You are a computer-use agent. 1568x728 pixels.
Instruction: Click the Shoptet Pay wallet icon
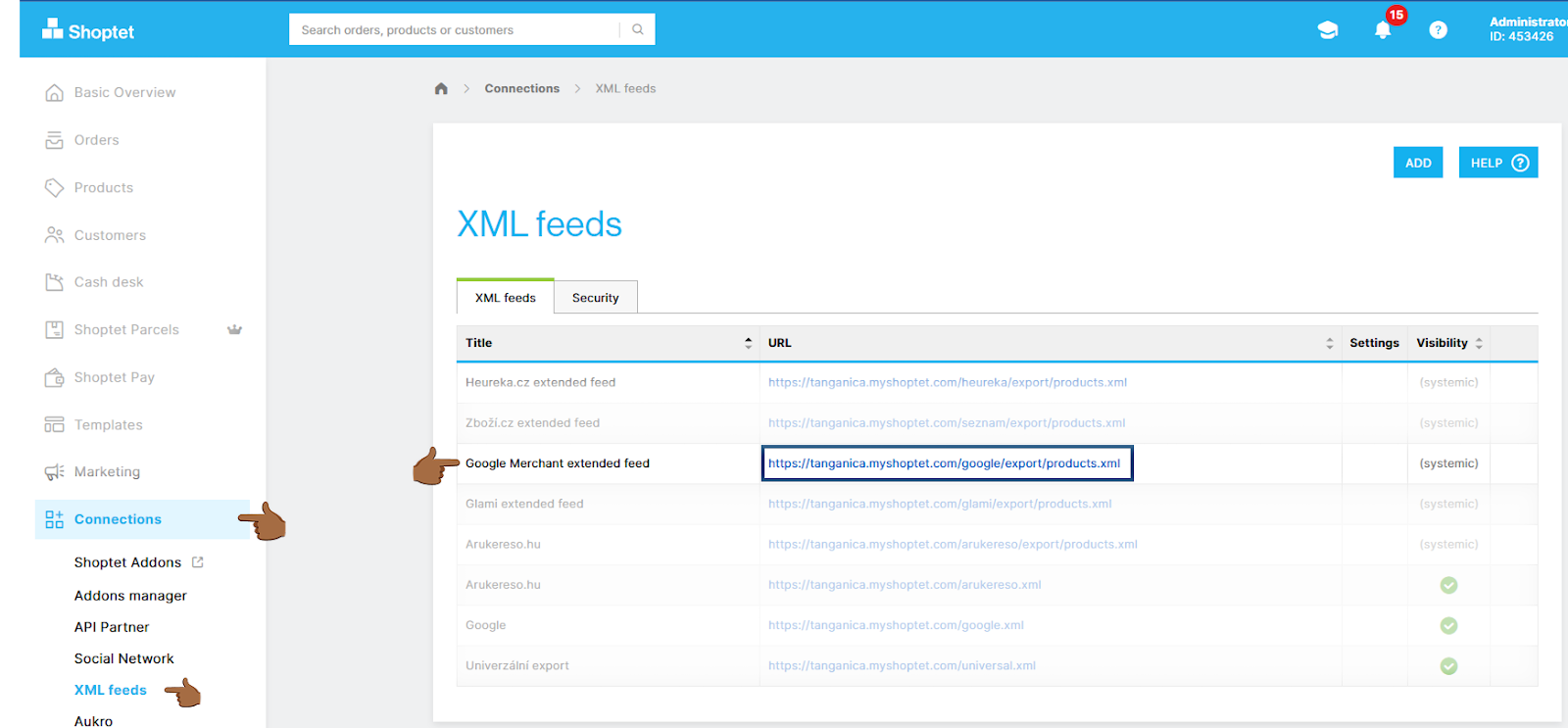[x=55, y=377]
